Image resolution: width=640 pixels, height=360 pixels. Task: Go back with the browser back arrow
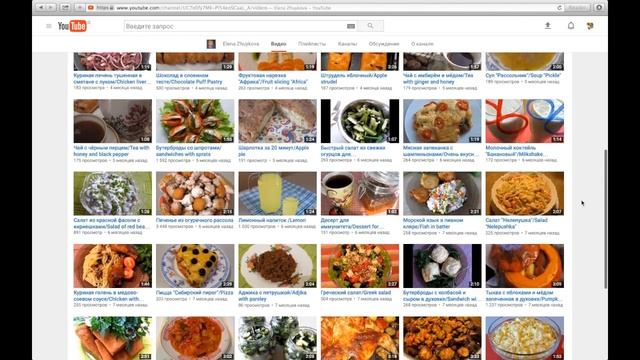click(41, 7)
